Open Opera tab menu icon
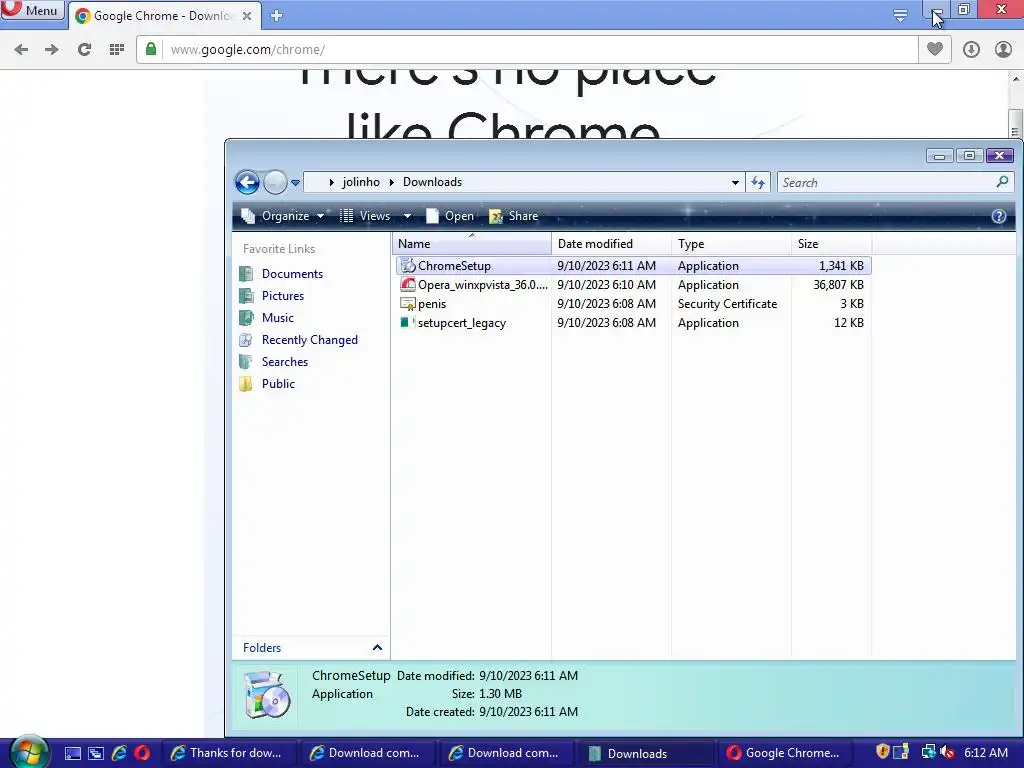This screenshot has height=768, width=1024. click(x=900, y=15)
